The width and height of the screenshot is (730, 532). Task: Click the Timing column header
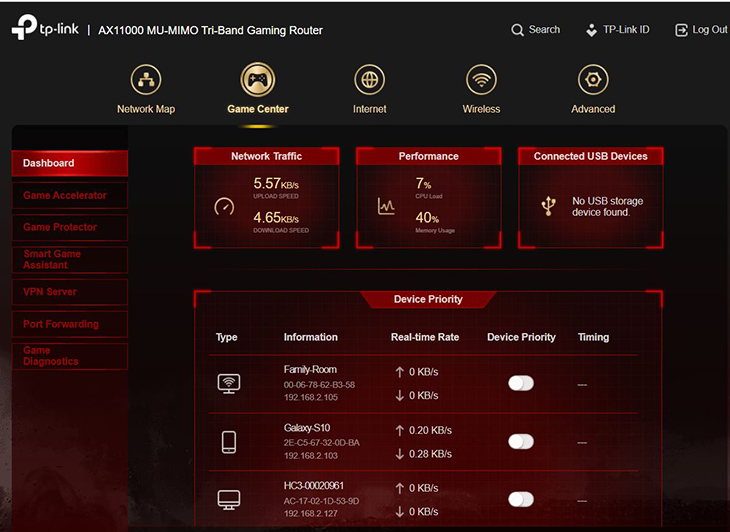[593, 337]
